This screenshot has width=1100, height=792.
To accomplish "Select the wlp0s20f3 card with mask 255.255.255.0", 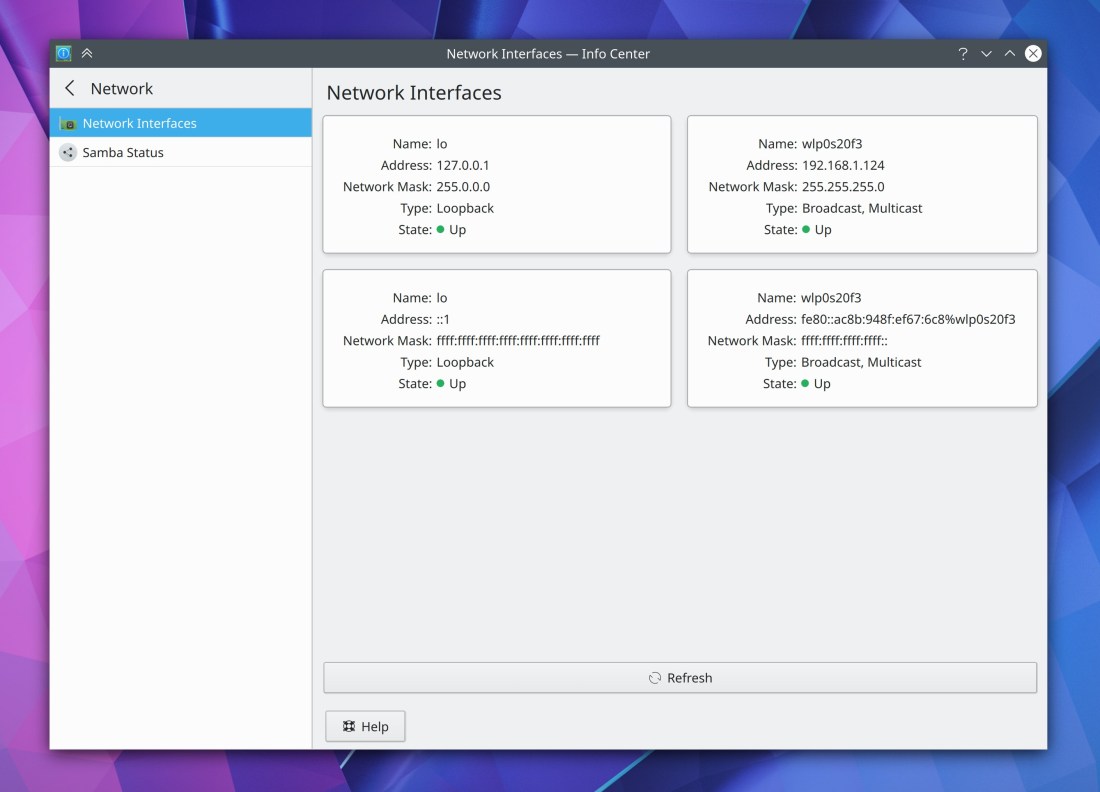I will click(862, 184).
